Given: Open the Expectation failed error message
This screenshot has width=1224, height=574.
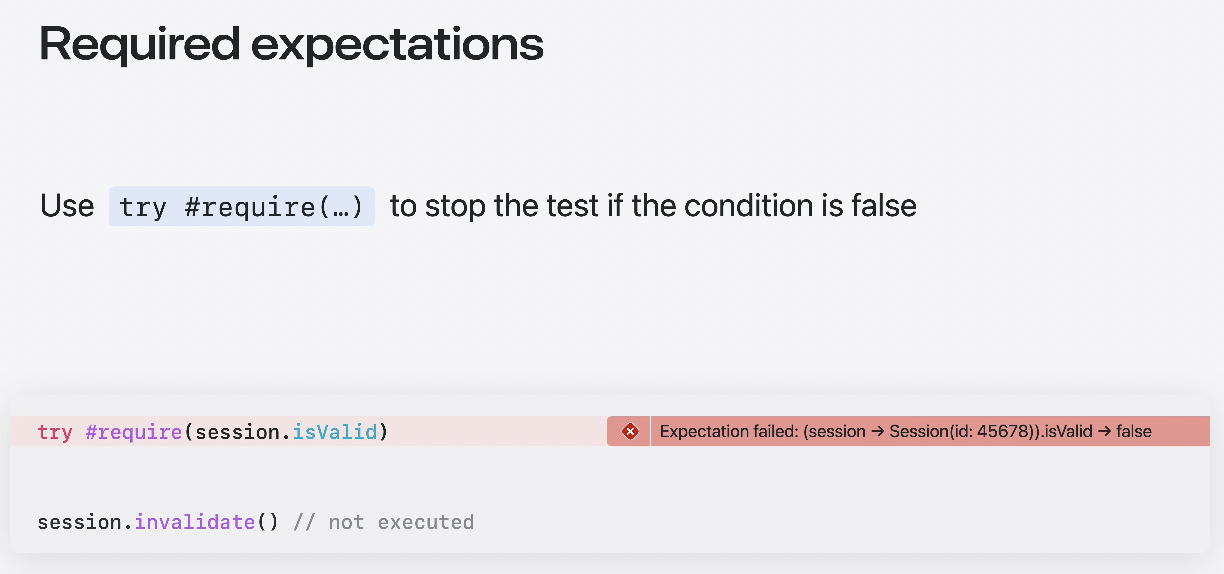Looking at the screenshot, I should 906,432.
